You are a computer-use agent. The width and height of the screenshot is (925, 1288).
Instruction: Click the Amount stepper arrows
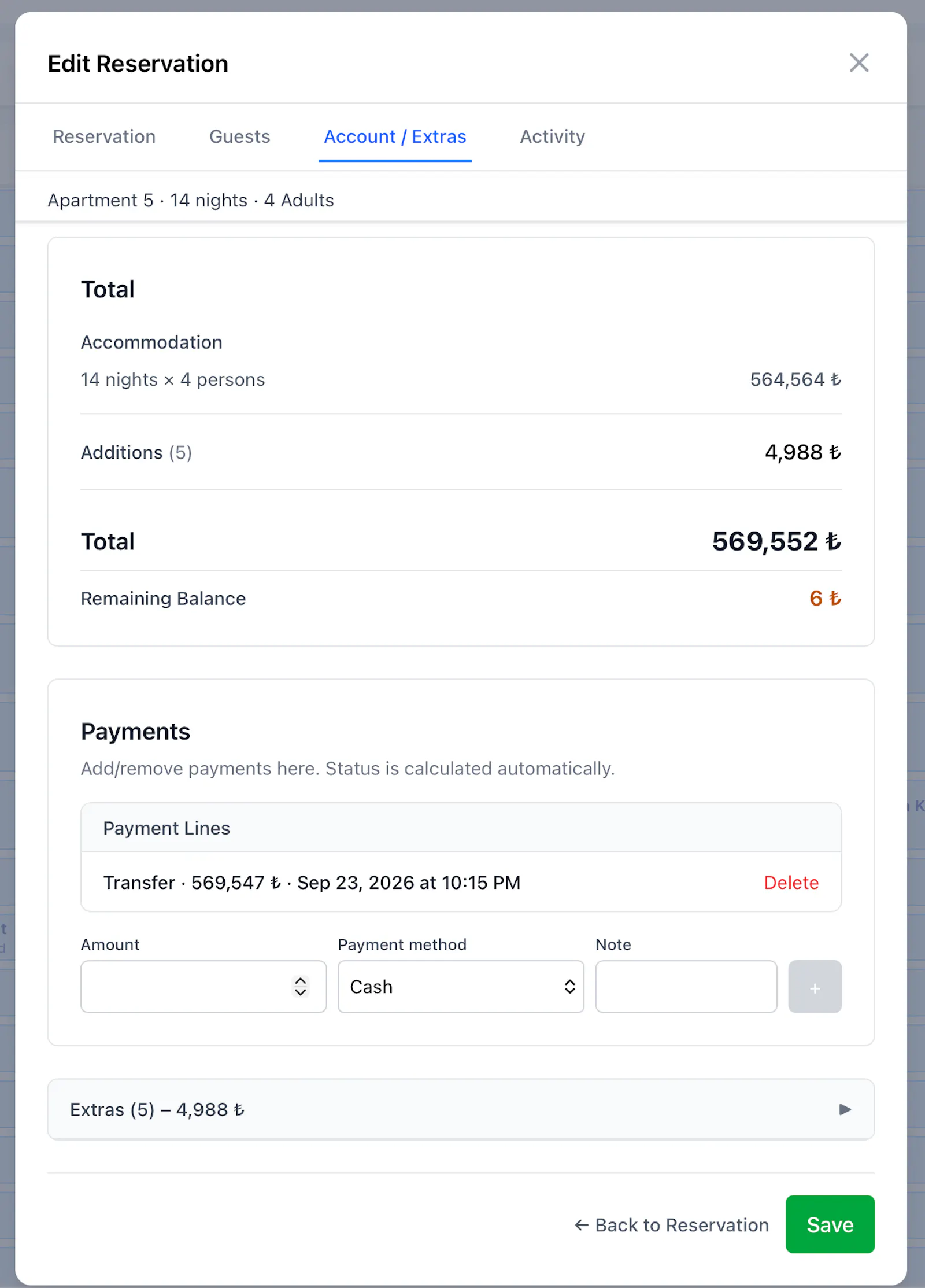pyautogui.click(x=301, y=987)
